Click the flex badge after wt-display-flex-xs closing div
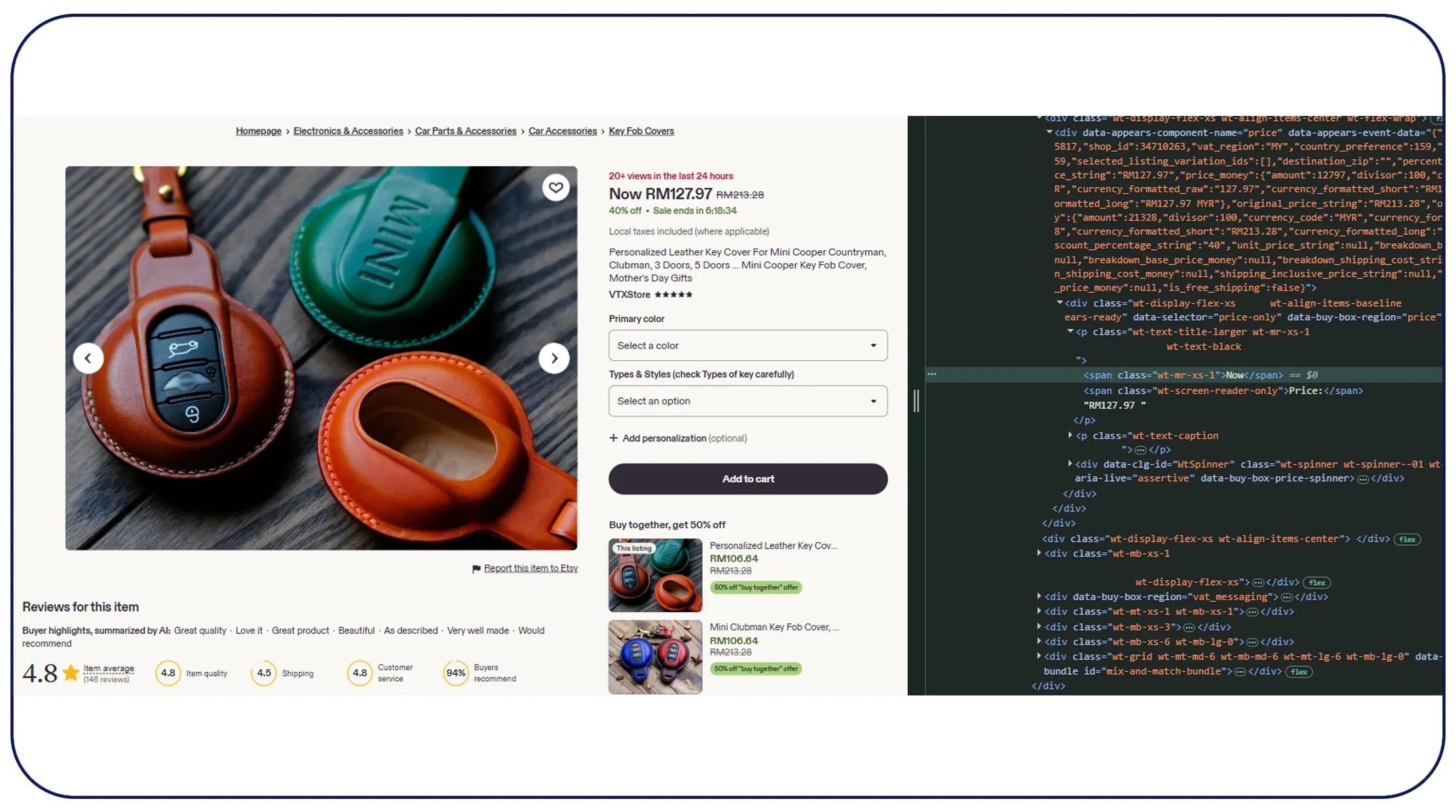This screenshot has height=812, width=1456. pos(1316,582)
